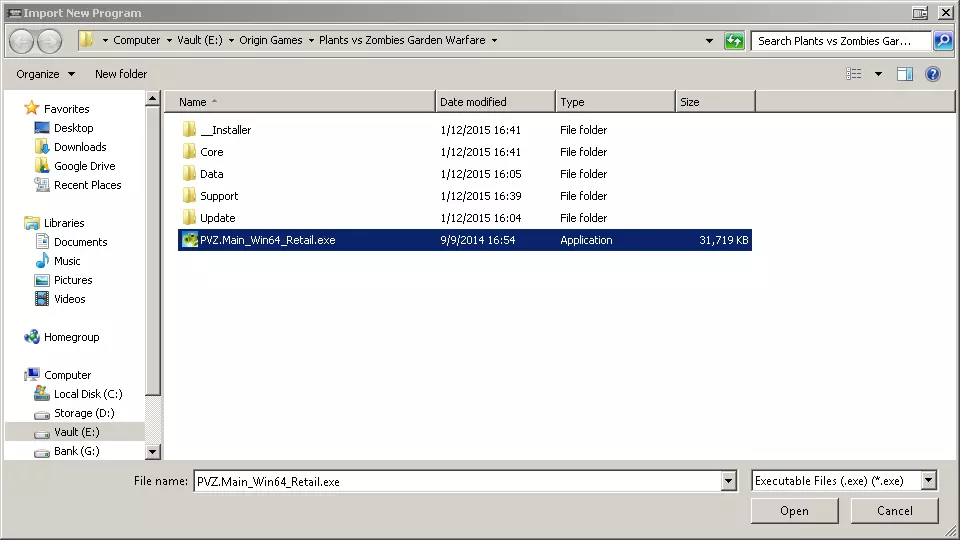Select the Data folder name
The width and height of the screenshot is (960, 540).
[211, 174]
